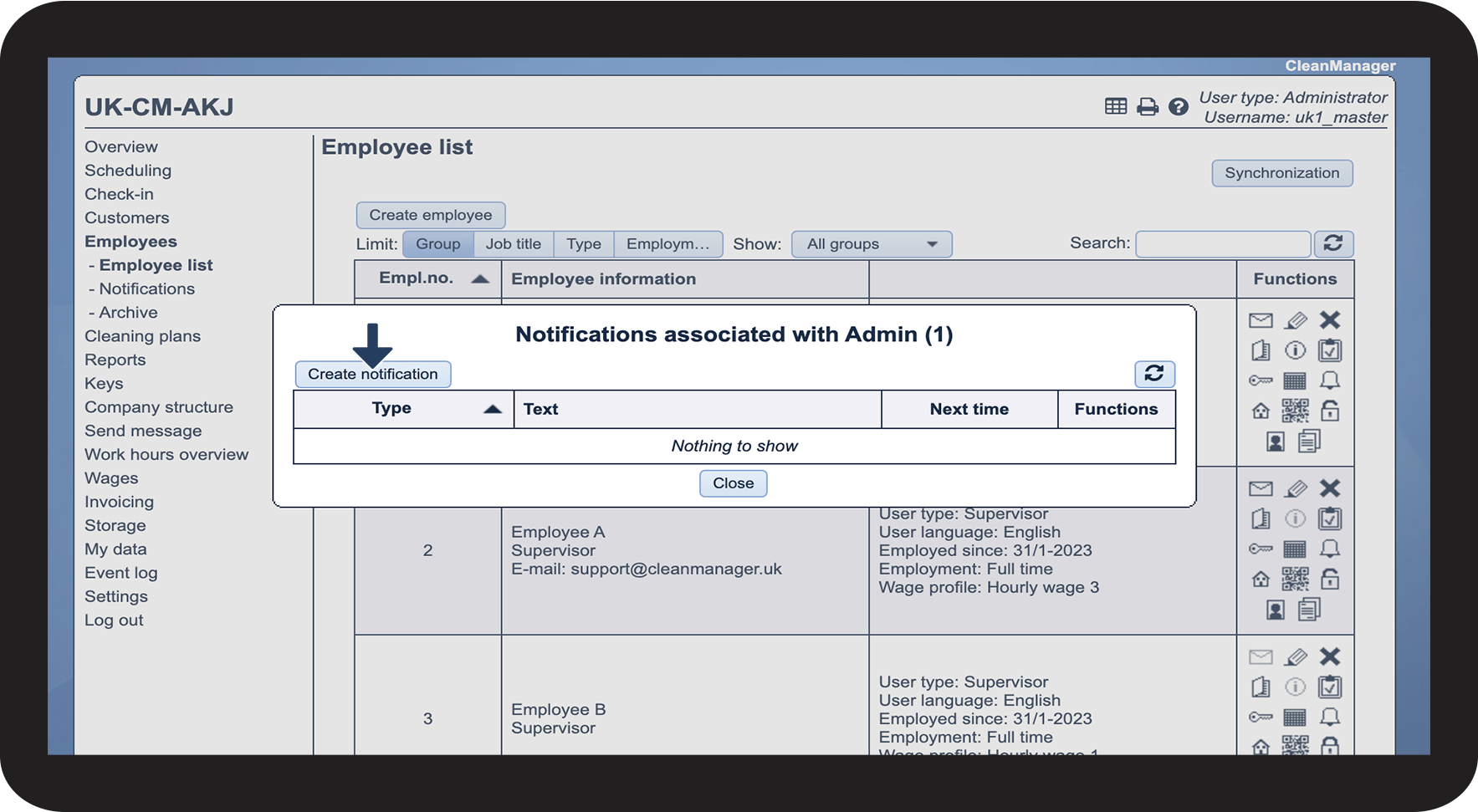
Task: Open the portrait photo icon in Admin's row
Action: [x=1276, y=442]
